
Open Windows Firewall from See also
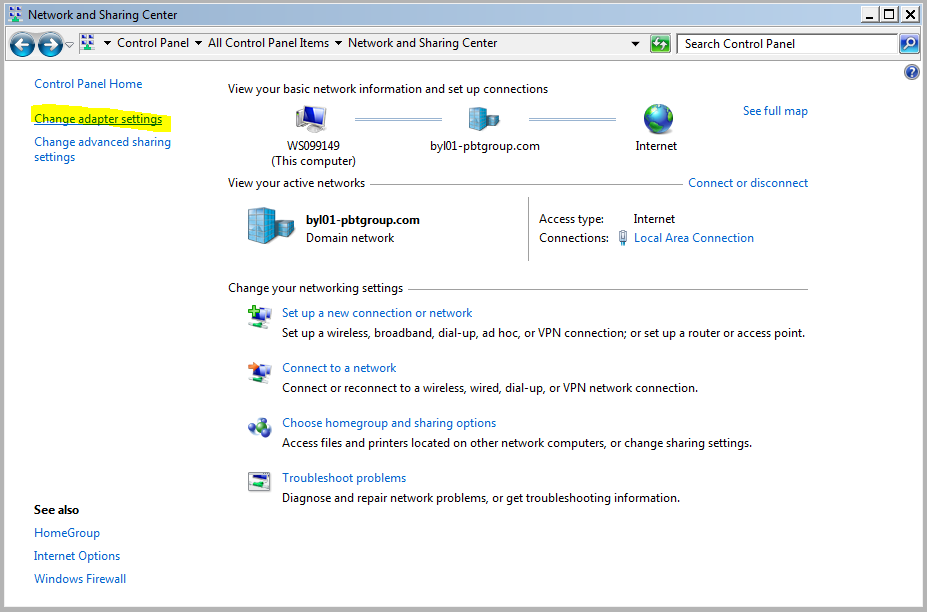tap(79, 578)
